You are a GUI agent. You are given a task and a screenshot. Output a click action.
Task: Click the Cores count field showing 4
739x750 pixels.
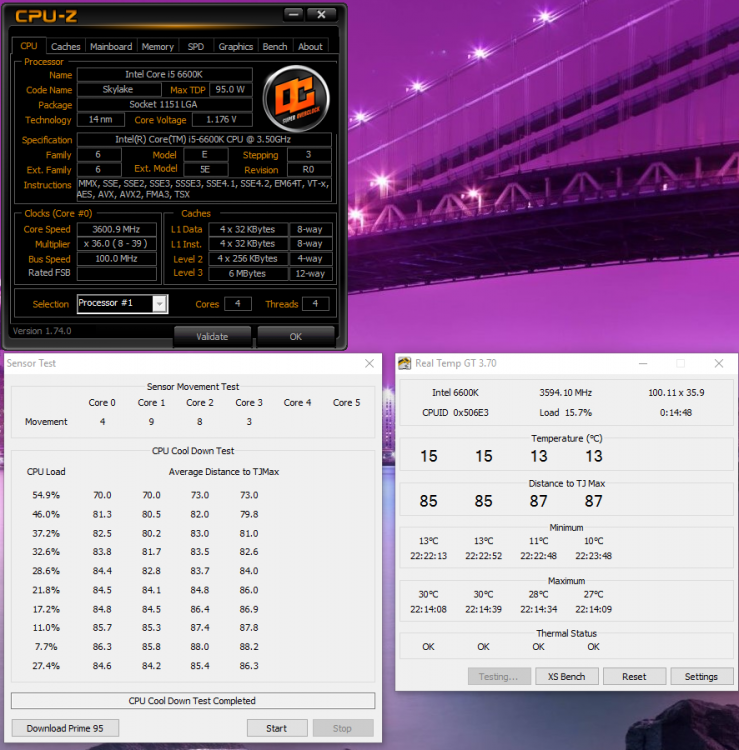pos(238,304)
